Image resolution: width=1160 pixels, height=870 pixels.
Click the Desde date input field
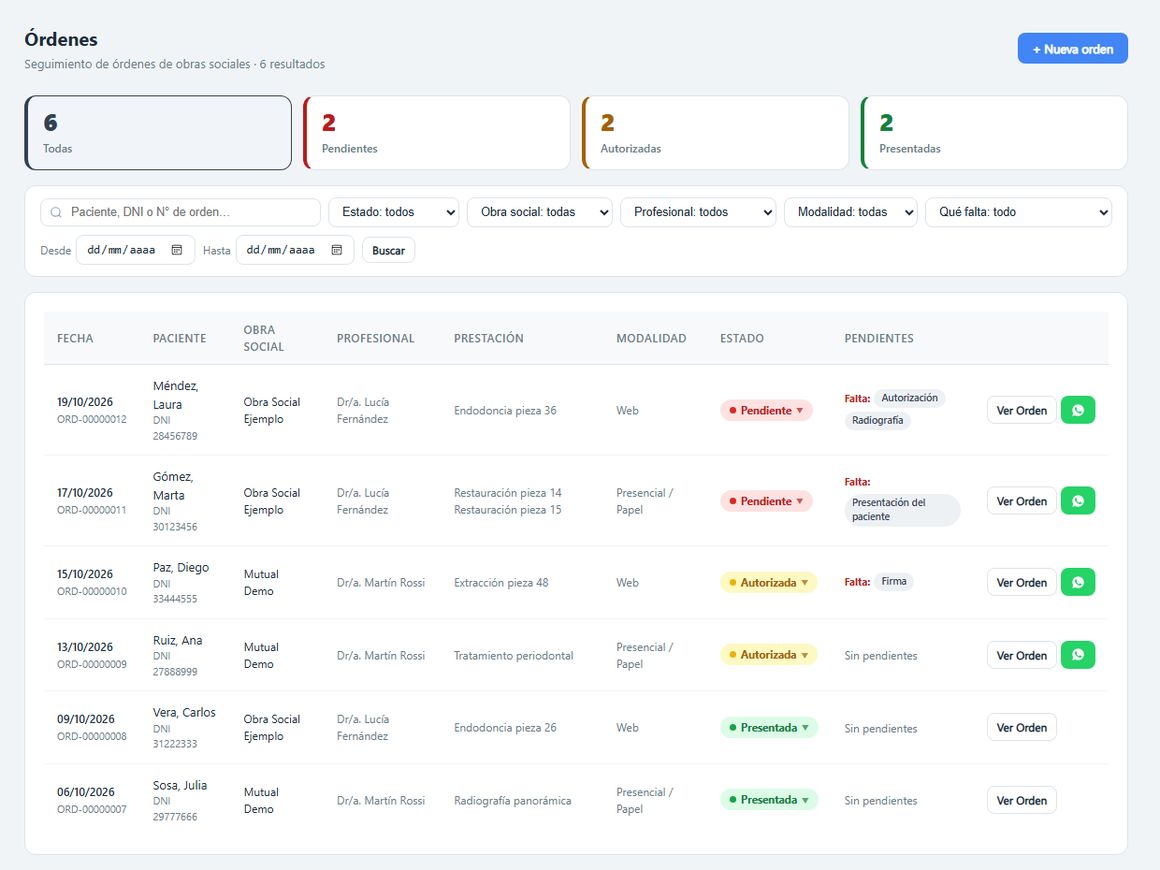tap(135, 250)
